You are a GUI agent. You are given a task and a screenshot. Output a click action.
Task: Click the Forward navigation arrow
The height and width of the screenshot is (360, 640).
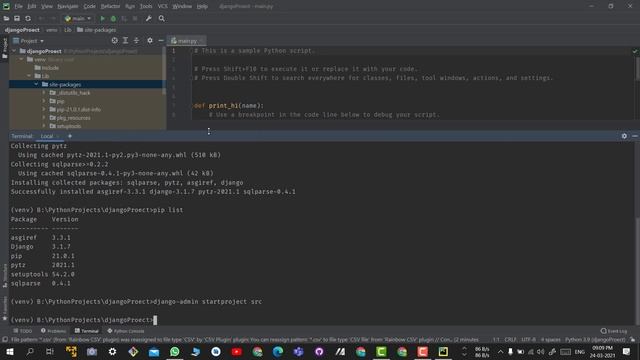click(x=52, y=18)
